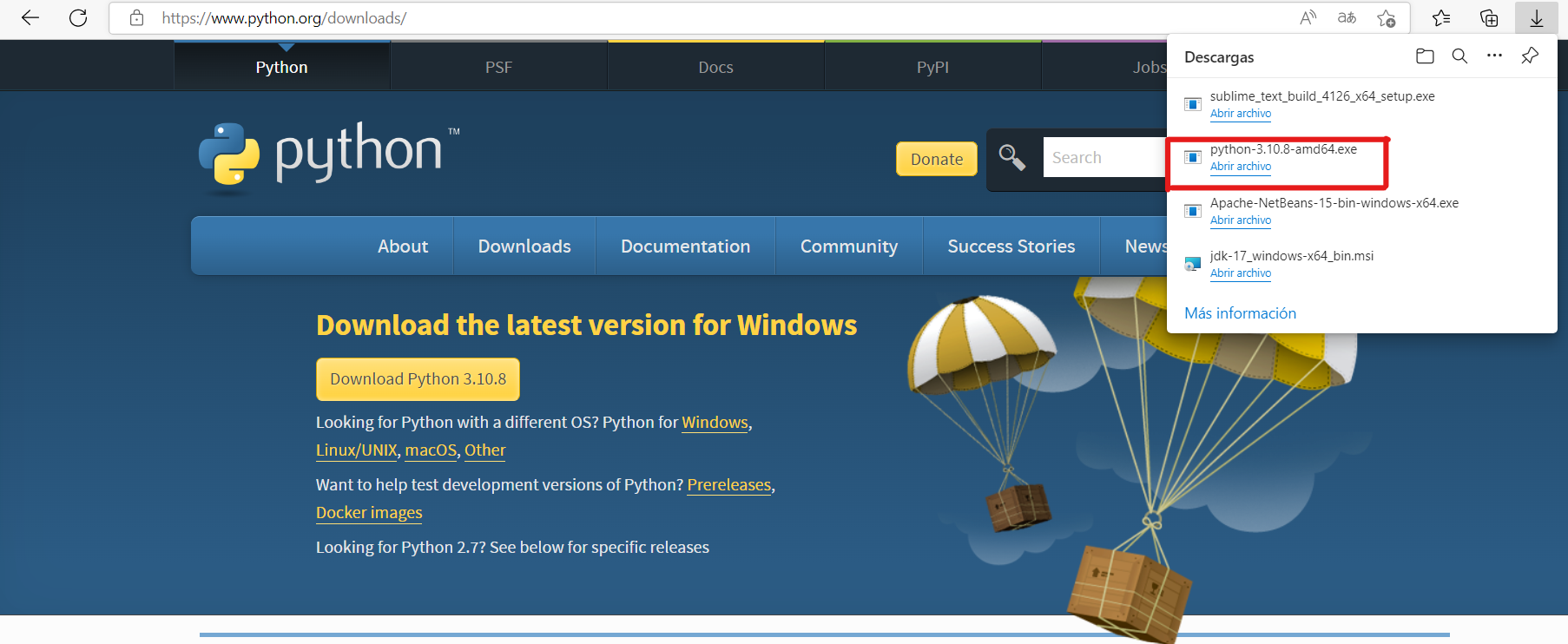The height and width of the screenshot is (644, 1568).
Task: Open python-3.10.8-amd64.exe via Abrir archivo
Action: [x=1241, y=167]
